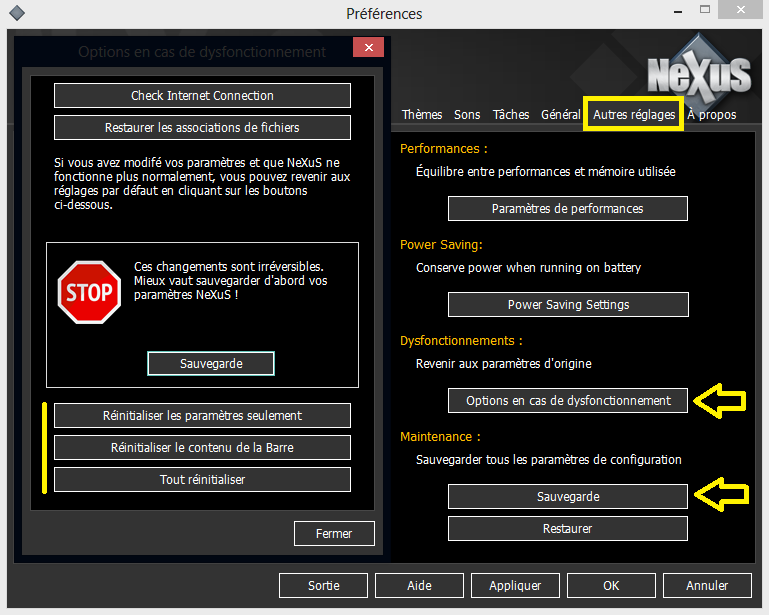
Task: Click the diamond app icon in title bar
Action: tap(17, 13)
